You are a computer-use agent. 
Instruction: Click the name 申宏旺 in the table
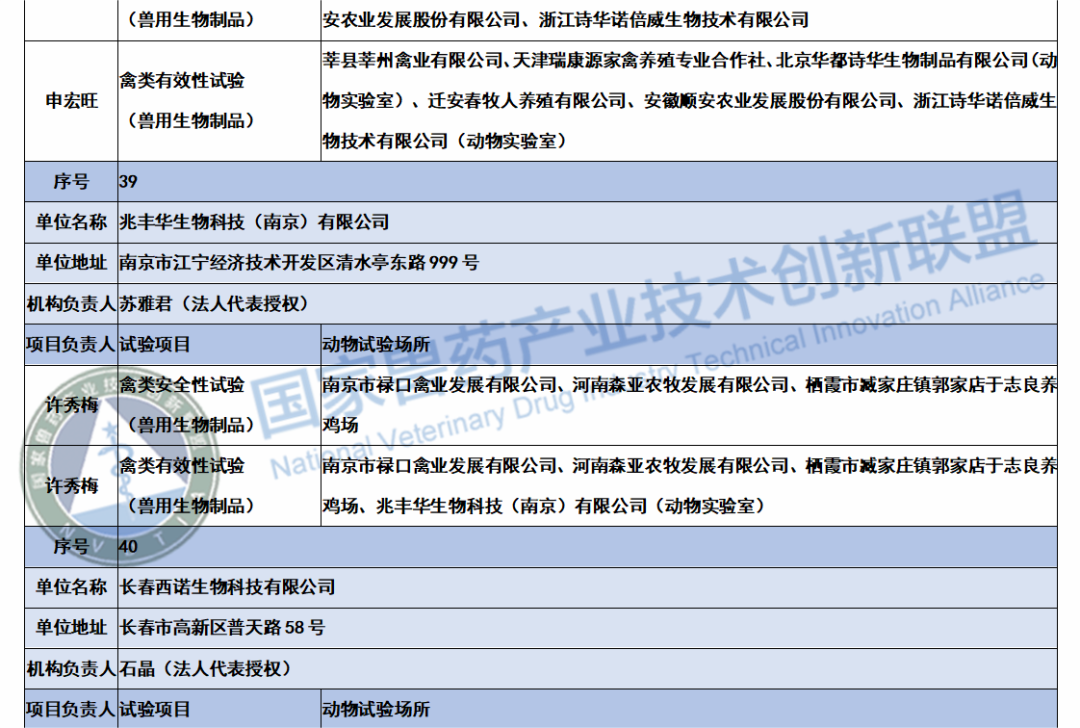[72, 101]
